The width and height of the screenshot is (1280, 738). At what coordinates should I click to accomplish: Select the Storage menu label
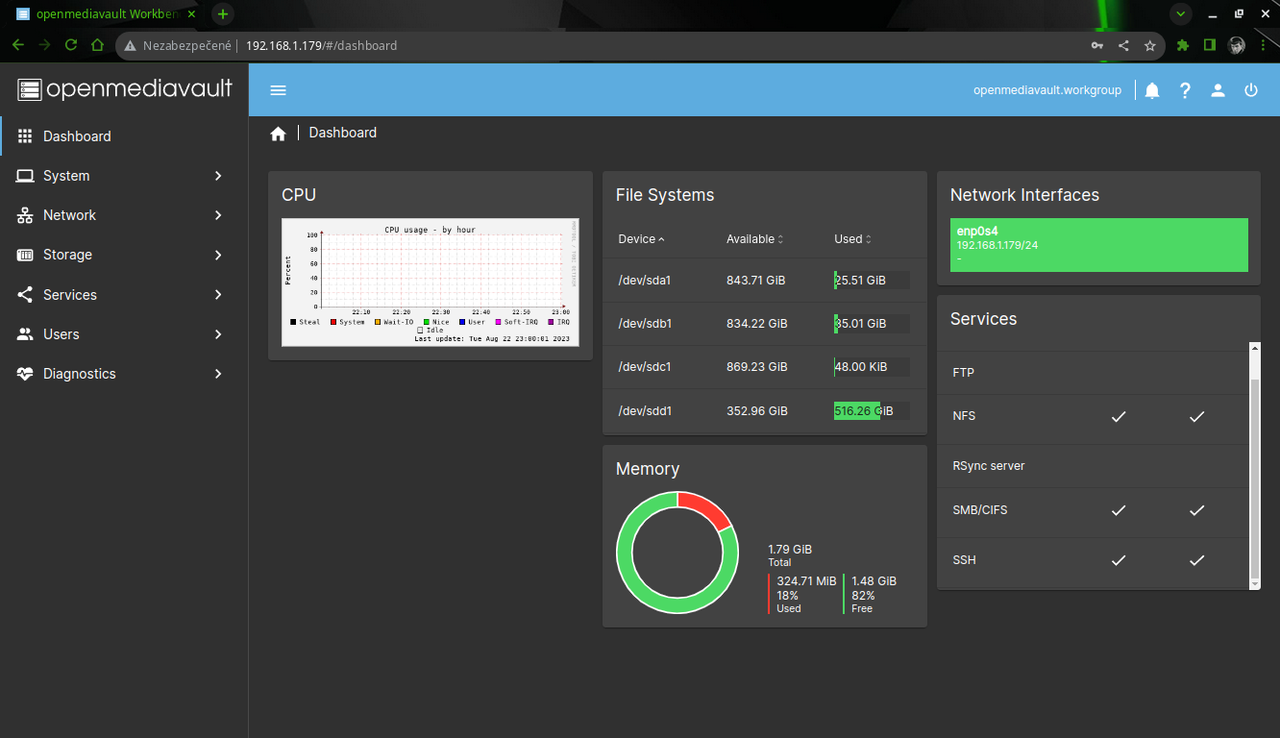67,255
